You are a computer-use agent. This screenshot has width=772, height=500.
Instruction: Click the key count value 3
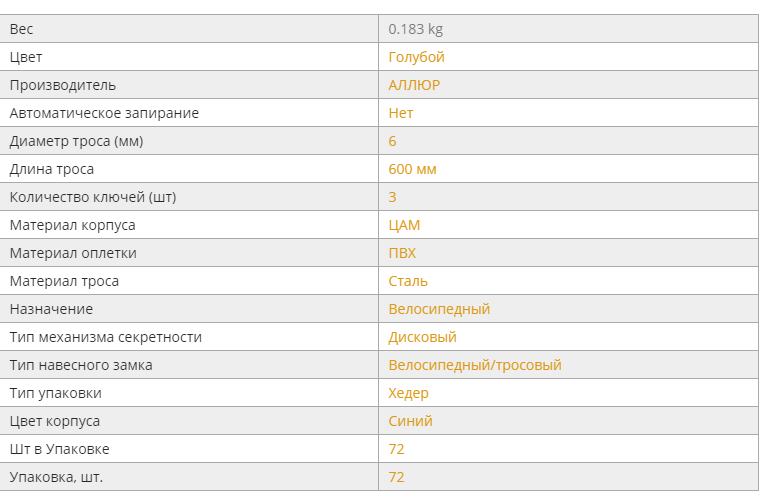[392, 197]
